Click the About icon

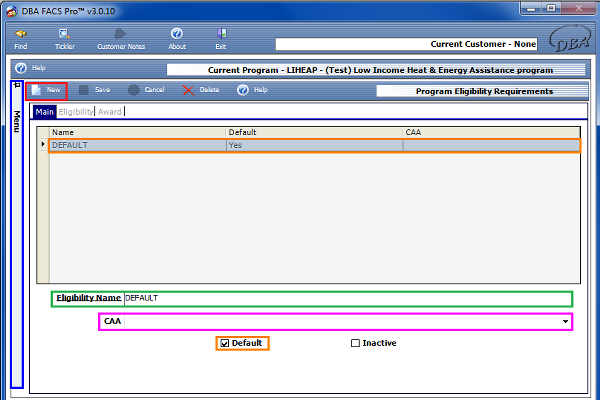click(x=177, y=39)
